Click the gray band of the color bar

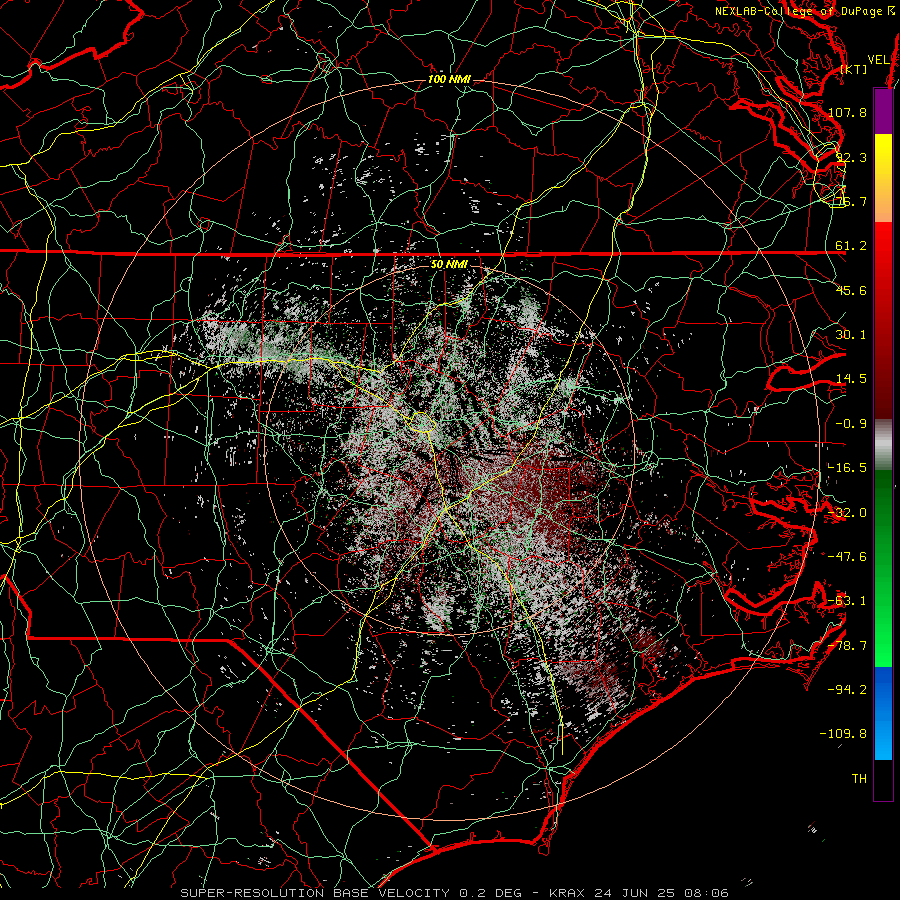883,445
